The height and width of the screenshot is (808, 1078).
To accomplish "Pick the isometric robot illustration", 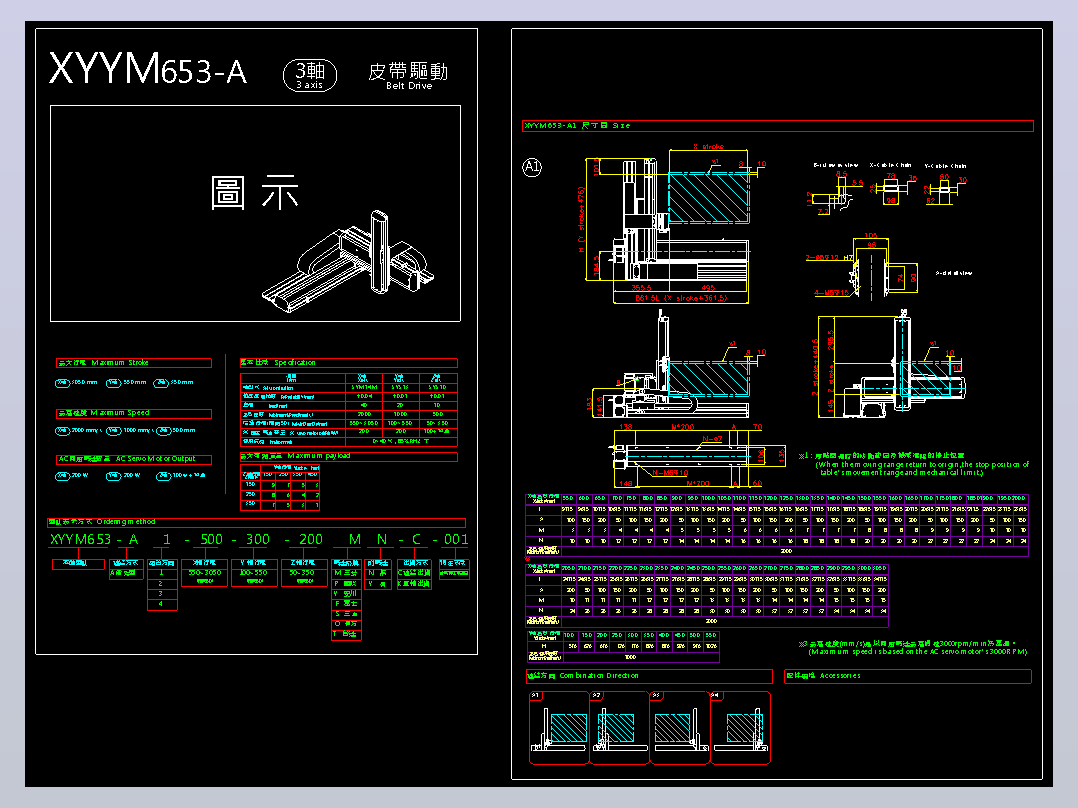I will (348, 262).
